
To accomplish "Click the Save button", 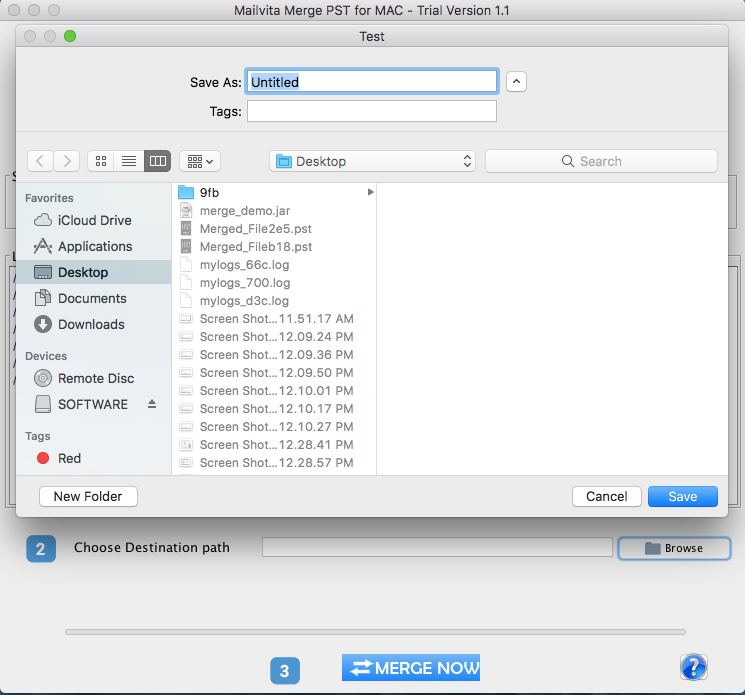I will (683, 496).
